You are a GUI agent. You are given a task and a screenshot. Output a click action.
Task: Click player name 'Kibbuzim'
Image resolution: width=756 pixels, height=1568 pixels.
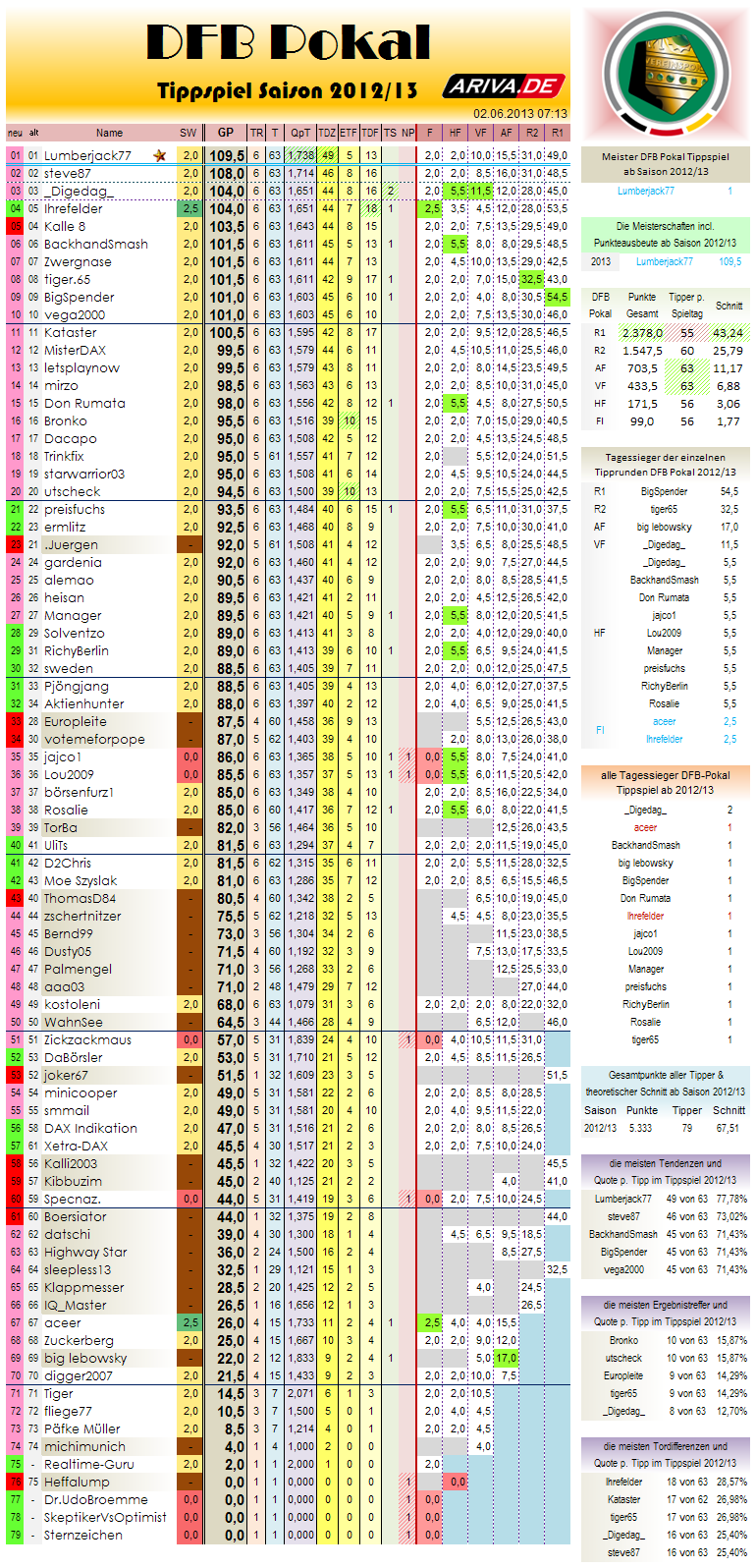point(73,1181)
